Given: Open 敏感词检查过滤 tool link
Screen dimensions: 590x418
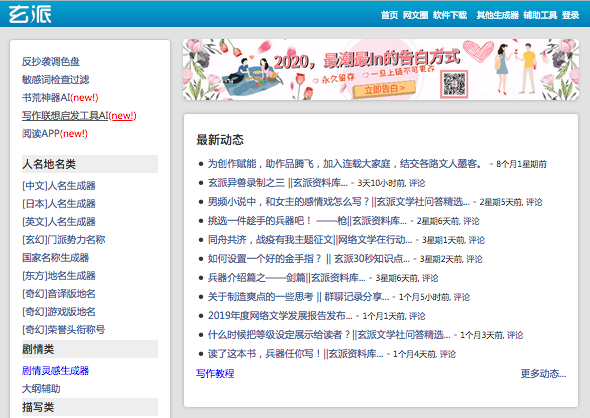Looking at the screenshot, I should (x=55, y=79).
